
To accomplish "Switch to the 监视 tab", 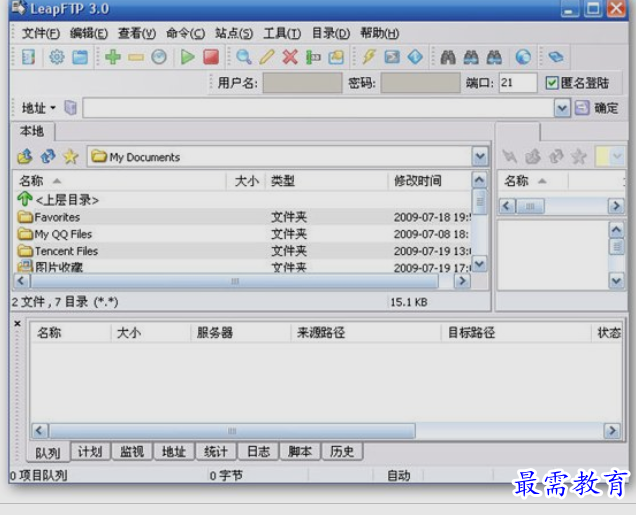I will tap(132, 451).
